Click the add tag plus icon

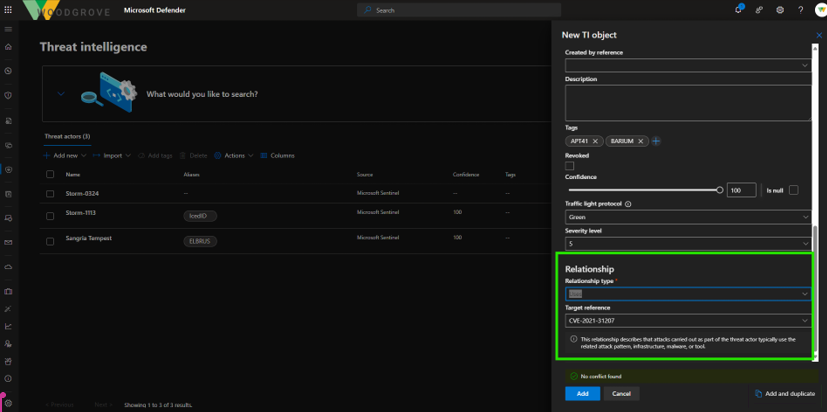(x=656, y=141)
